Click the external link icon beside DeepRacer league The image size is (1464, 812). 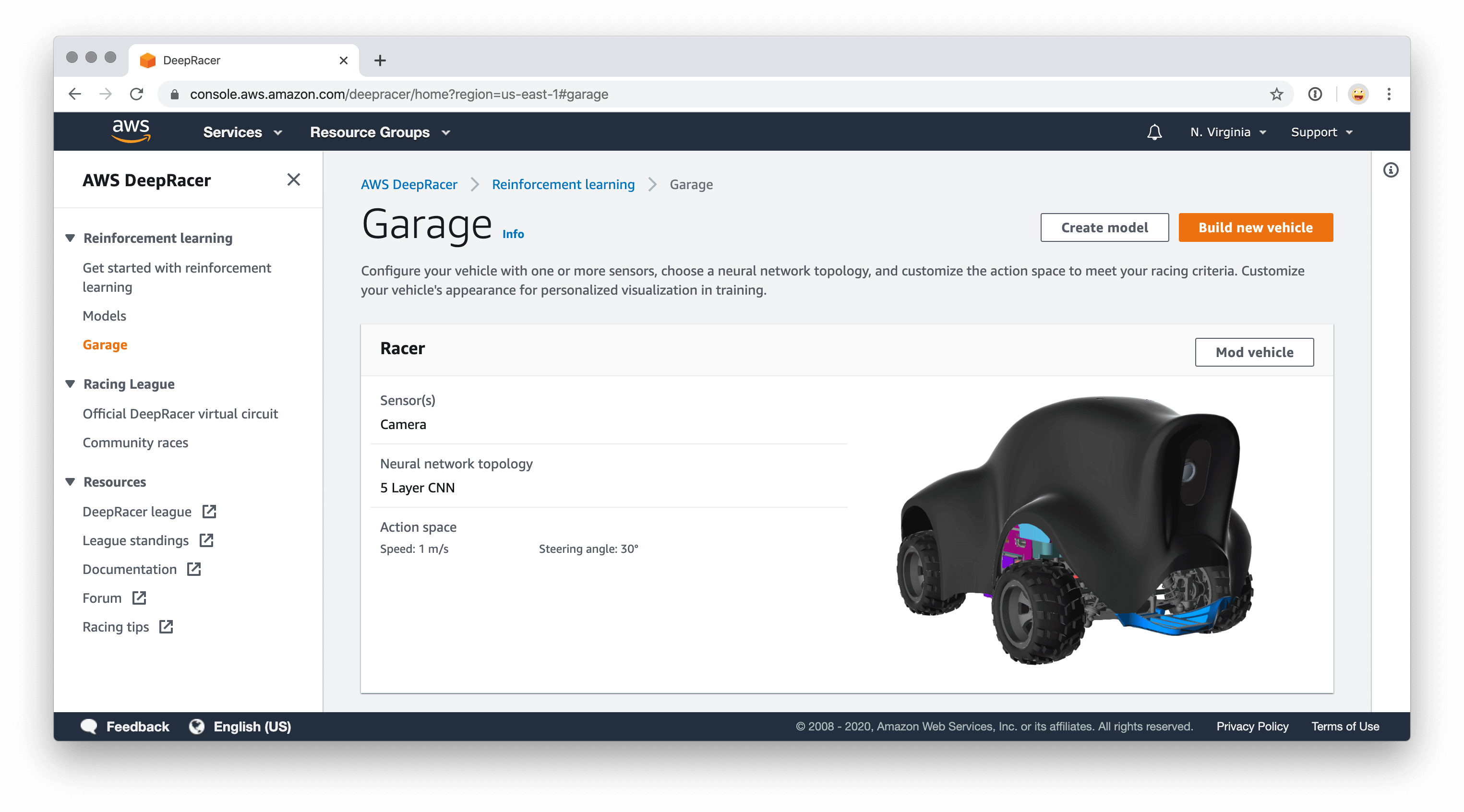(x=209, y=512)
